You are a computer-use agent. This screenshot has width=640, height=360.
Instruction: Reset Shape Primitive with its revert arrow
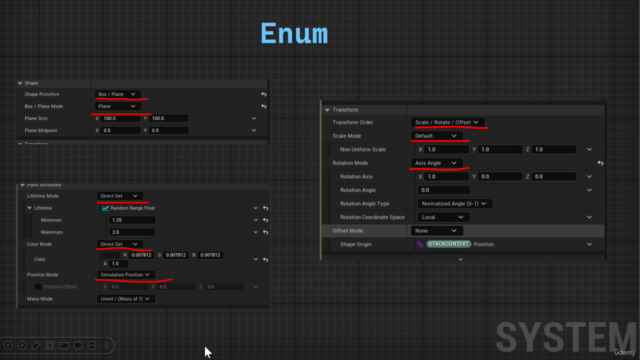coord(264,94)
